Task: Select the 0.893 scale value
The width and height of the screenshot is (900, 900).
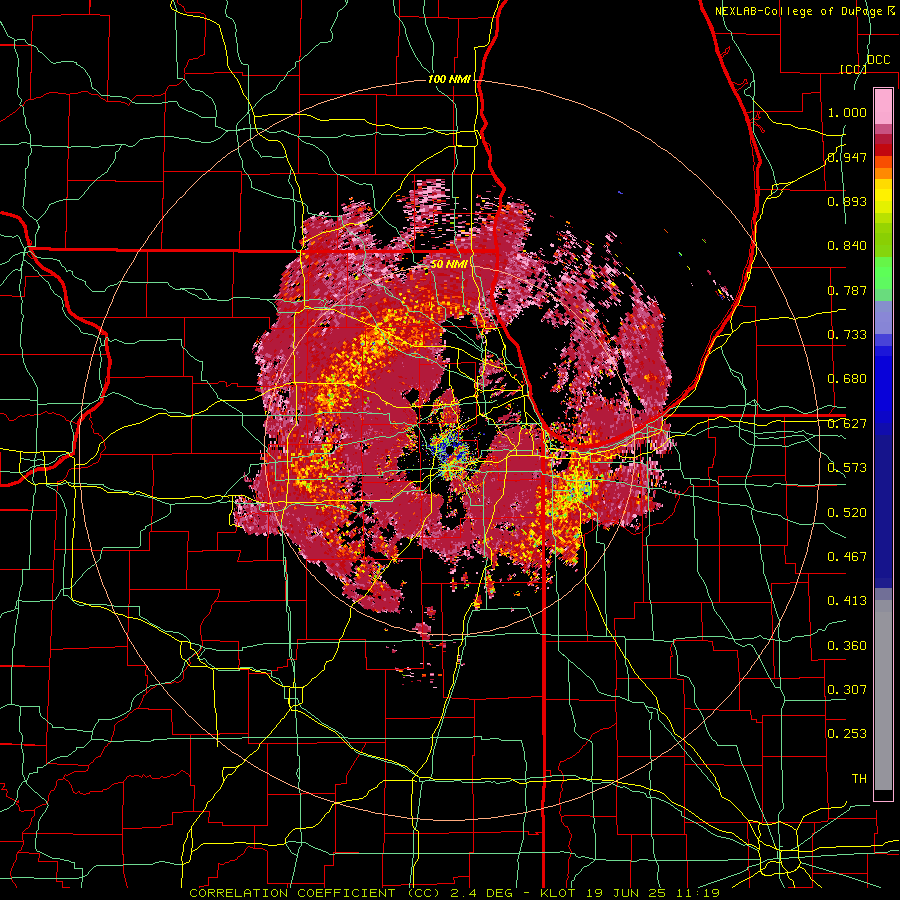Action: click(x=847, y=201)
